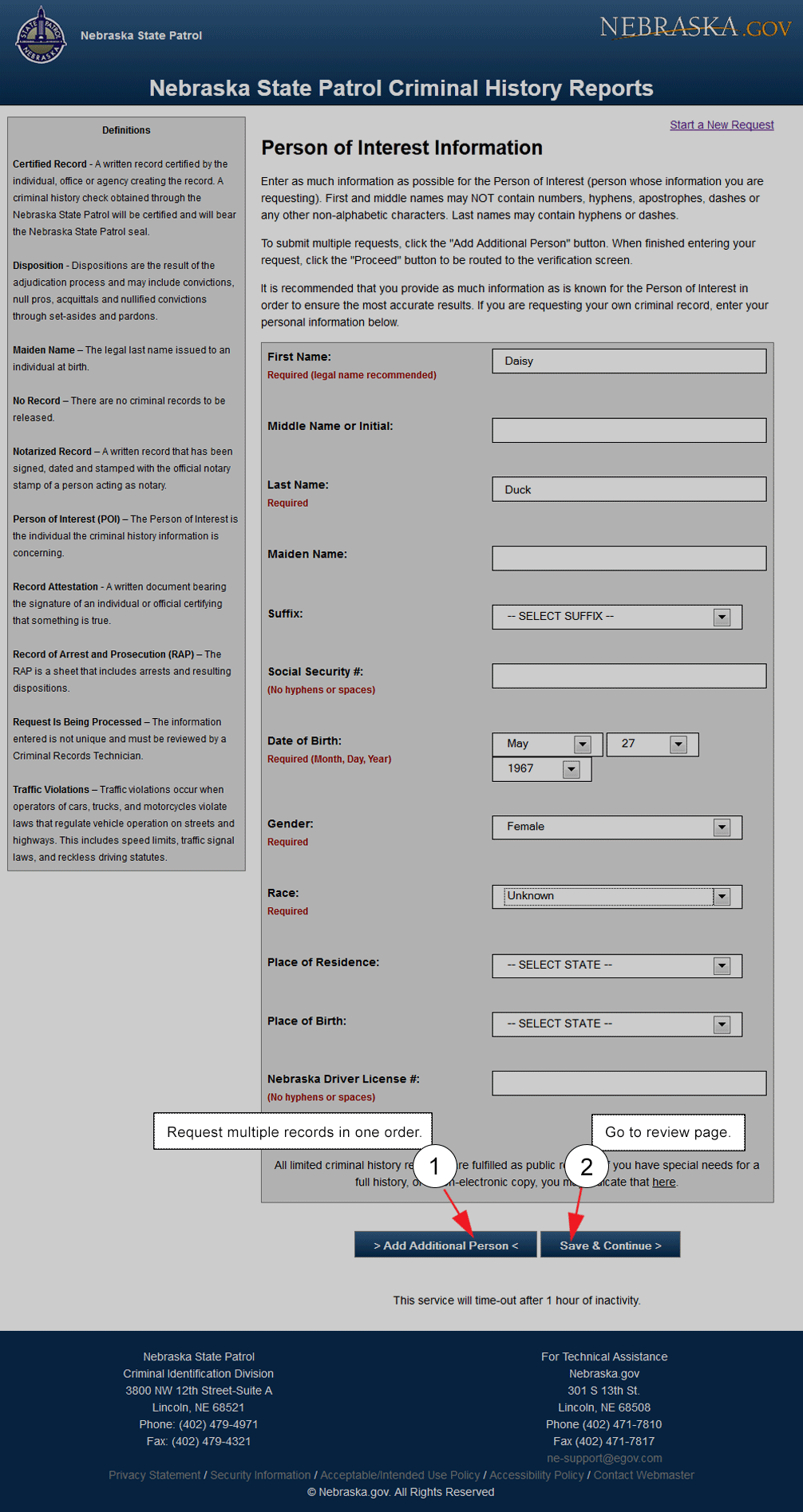This screenshot has height=1512, width=803.
Task: Click the Add Additional Person button
Action: tap(445, 1245)
